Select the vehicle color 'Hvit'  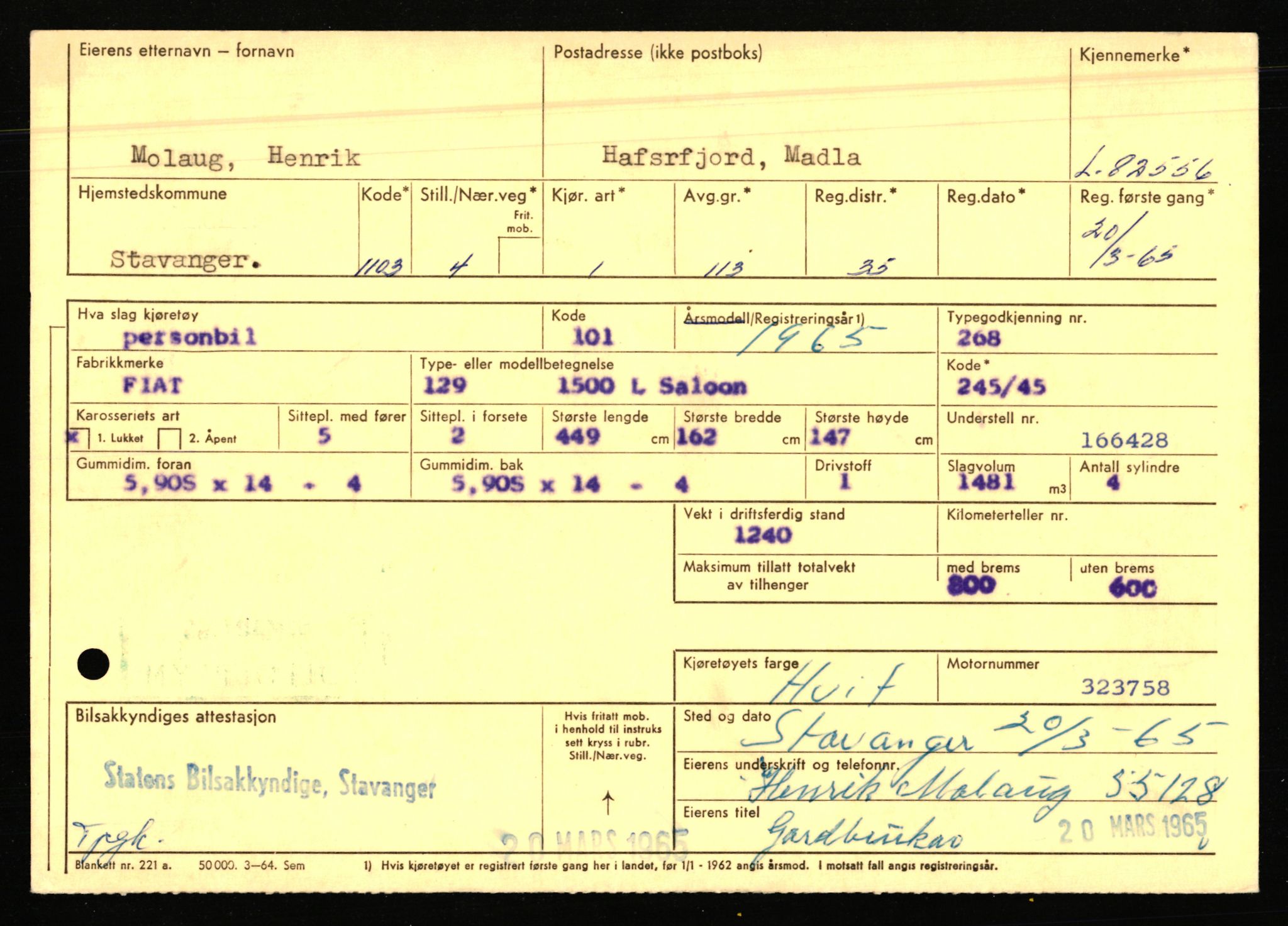(836, 683)
